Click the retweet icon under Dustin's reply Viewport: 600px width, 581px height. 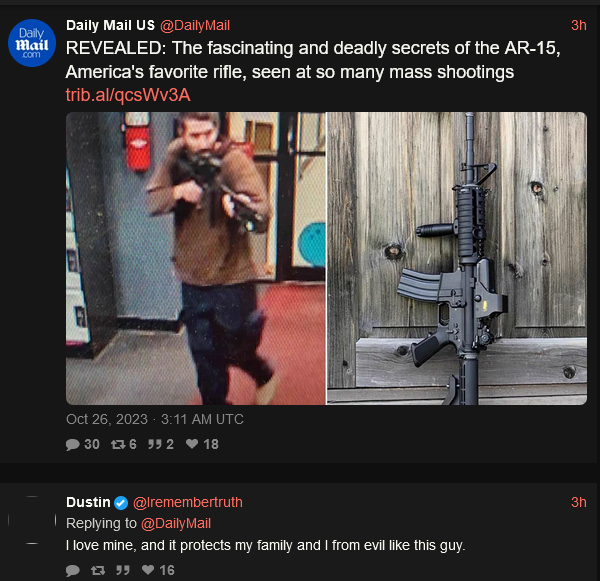pyautogui.click(x=98, y=570)
